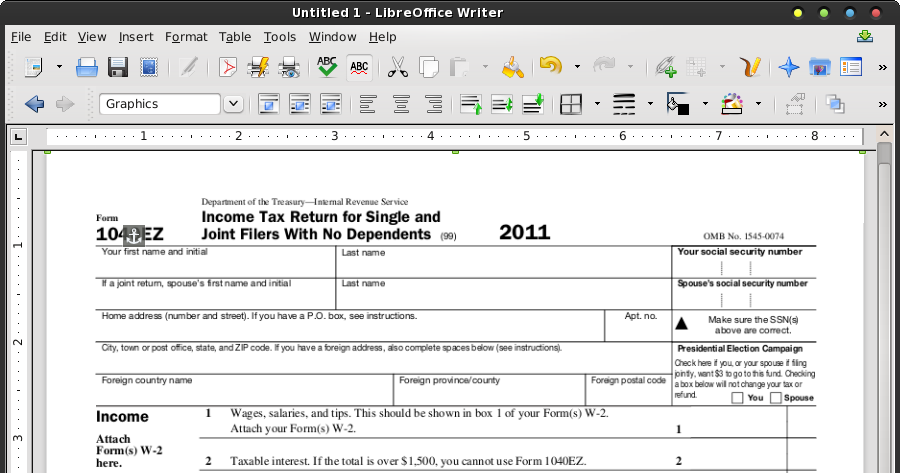Open the frame style dropdown arrow
The image size is (900, 473).
(x=233, y=104)
